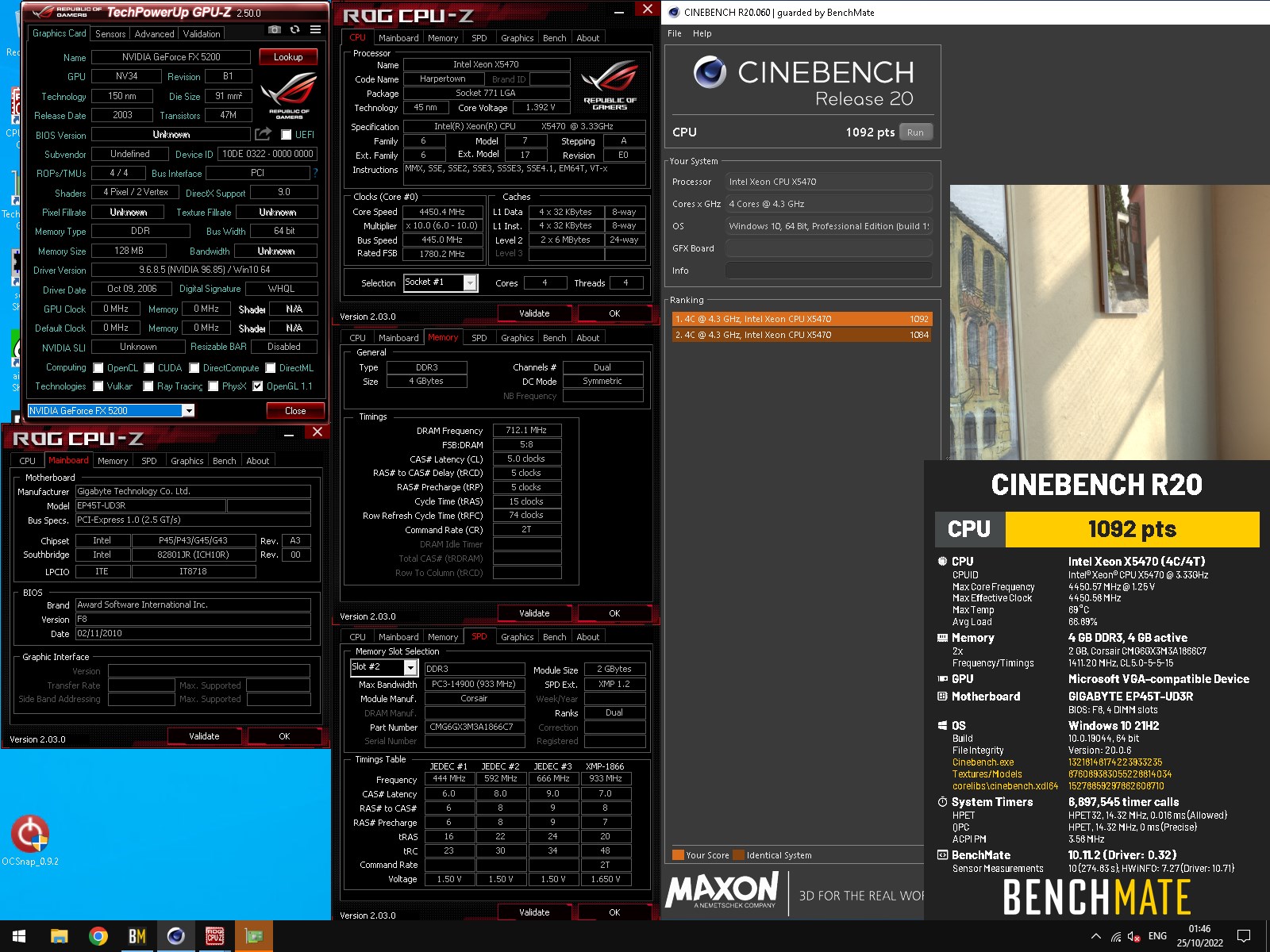The image size is (1270, 952).
Task: Click the ENG language indicator
Action: tap(1157, 936)
